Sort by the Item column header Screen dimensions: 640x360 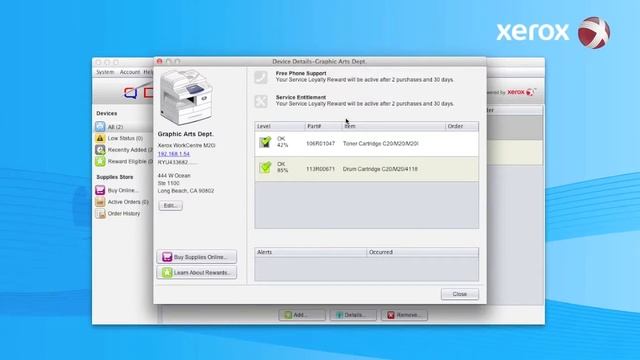[x=393, y=126]
